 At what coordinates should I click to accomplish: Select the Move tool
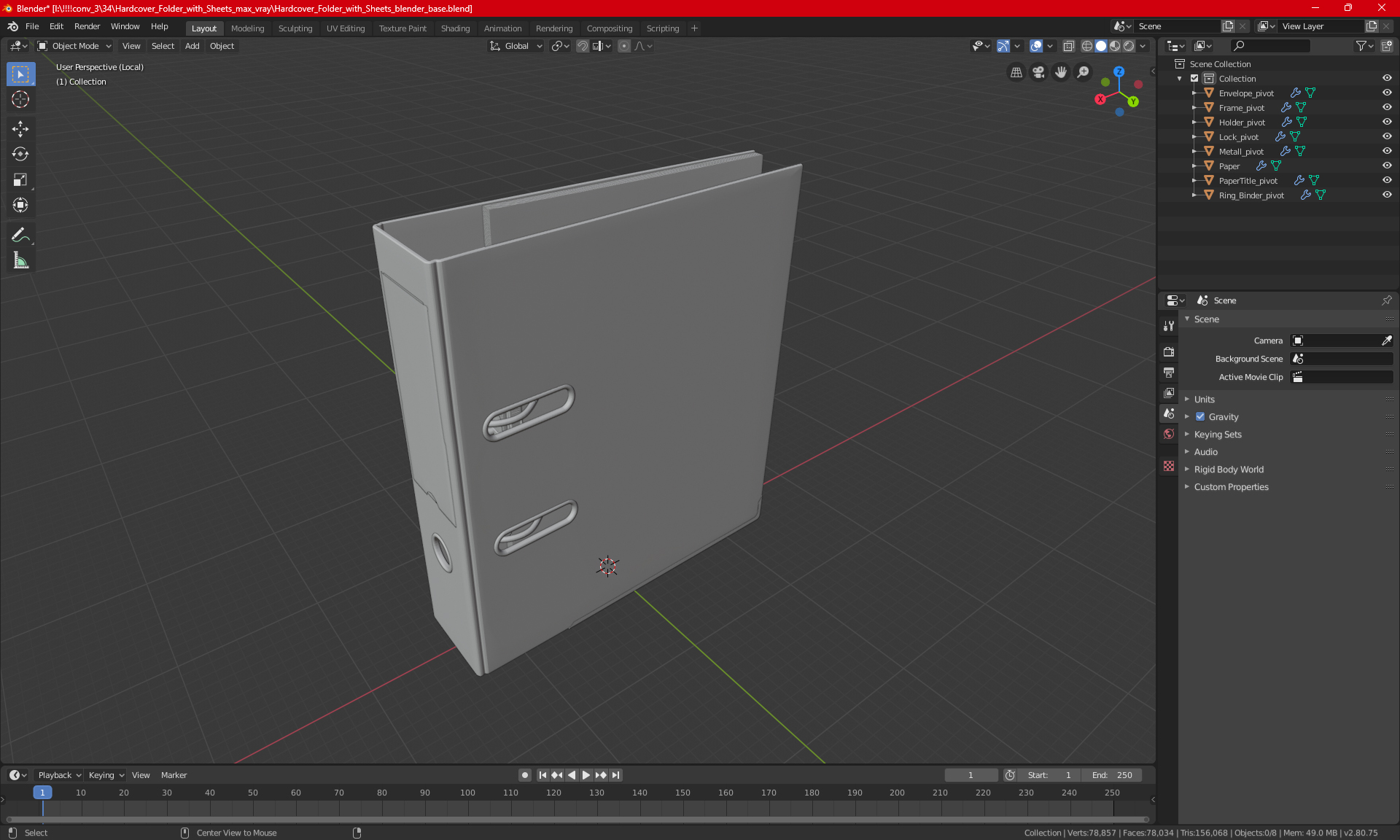pyautogui.click(x=20, y=129)
